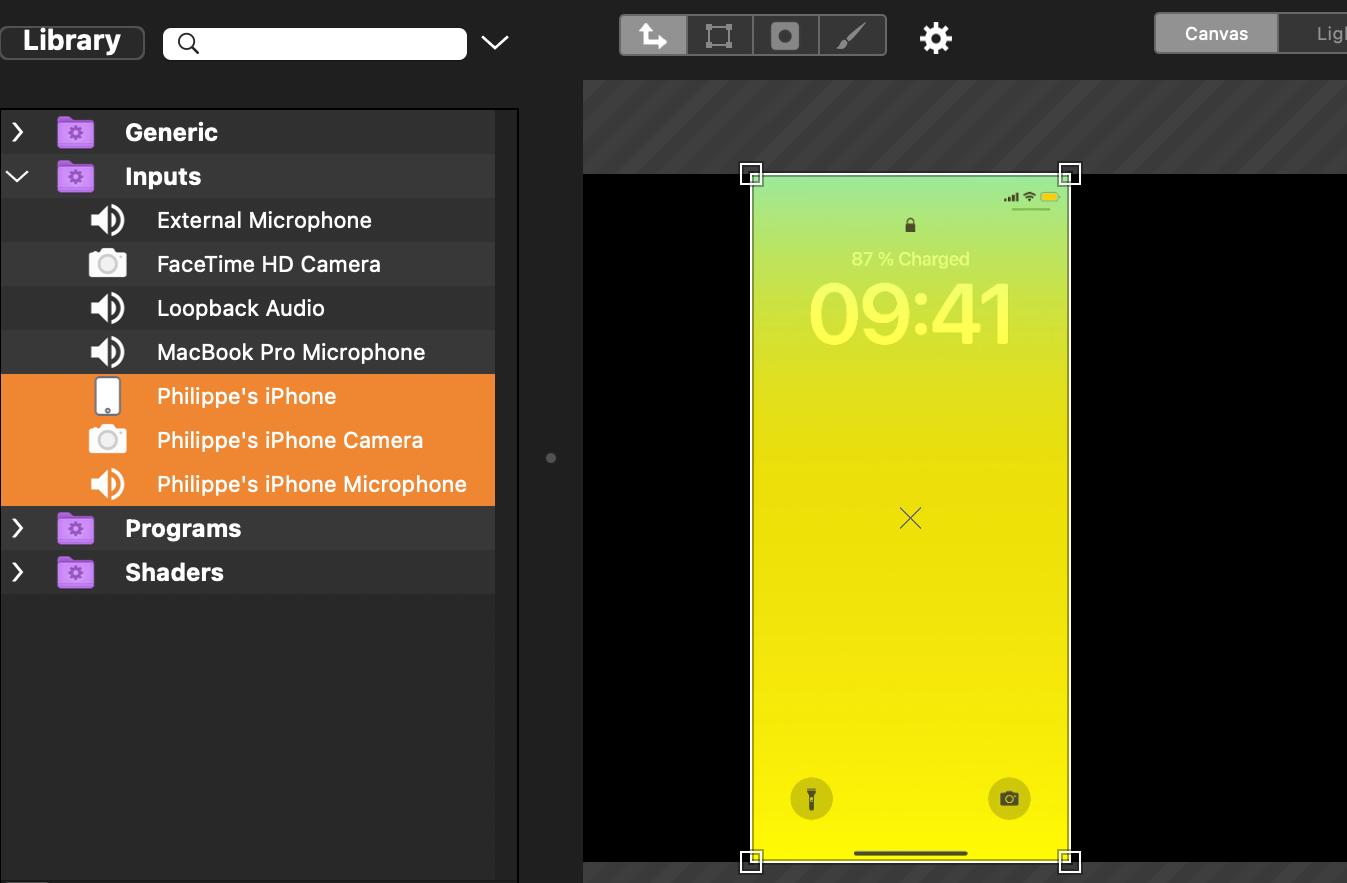
Task: Expand the Programs folder
Action: (18, 528)
